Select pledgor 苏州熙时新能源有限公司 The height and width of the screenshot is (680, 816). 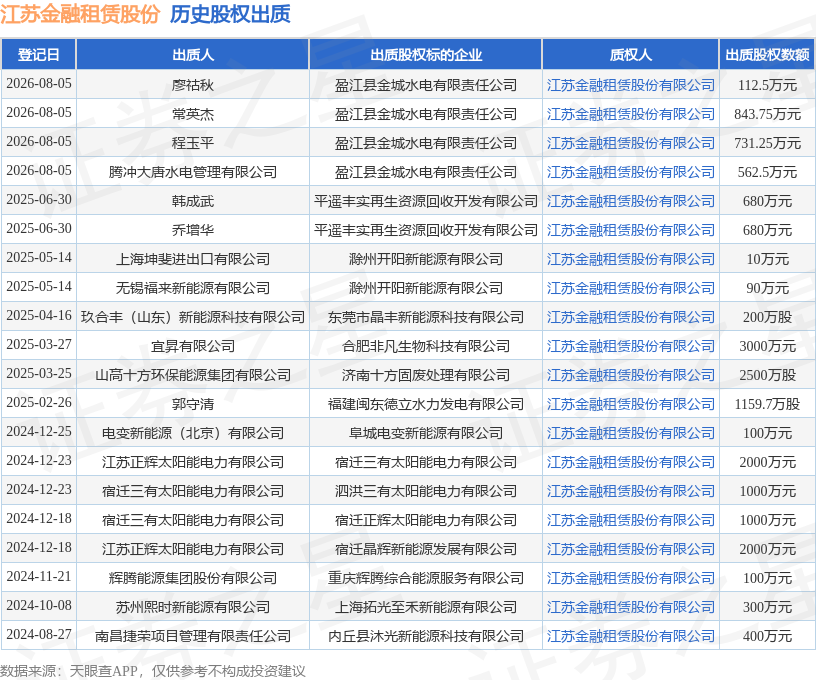(193, 607)
